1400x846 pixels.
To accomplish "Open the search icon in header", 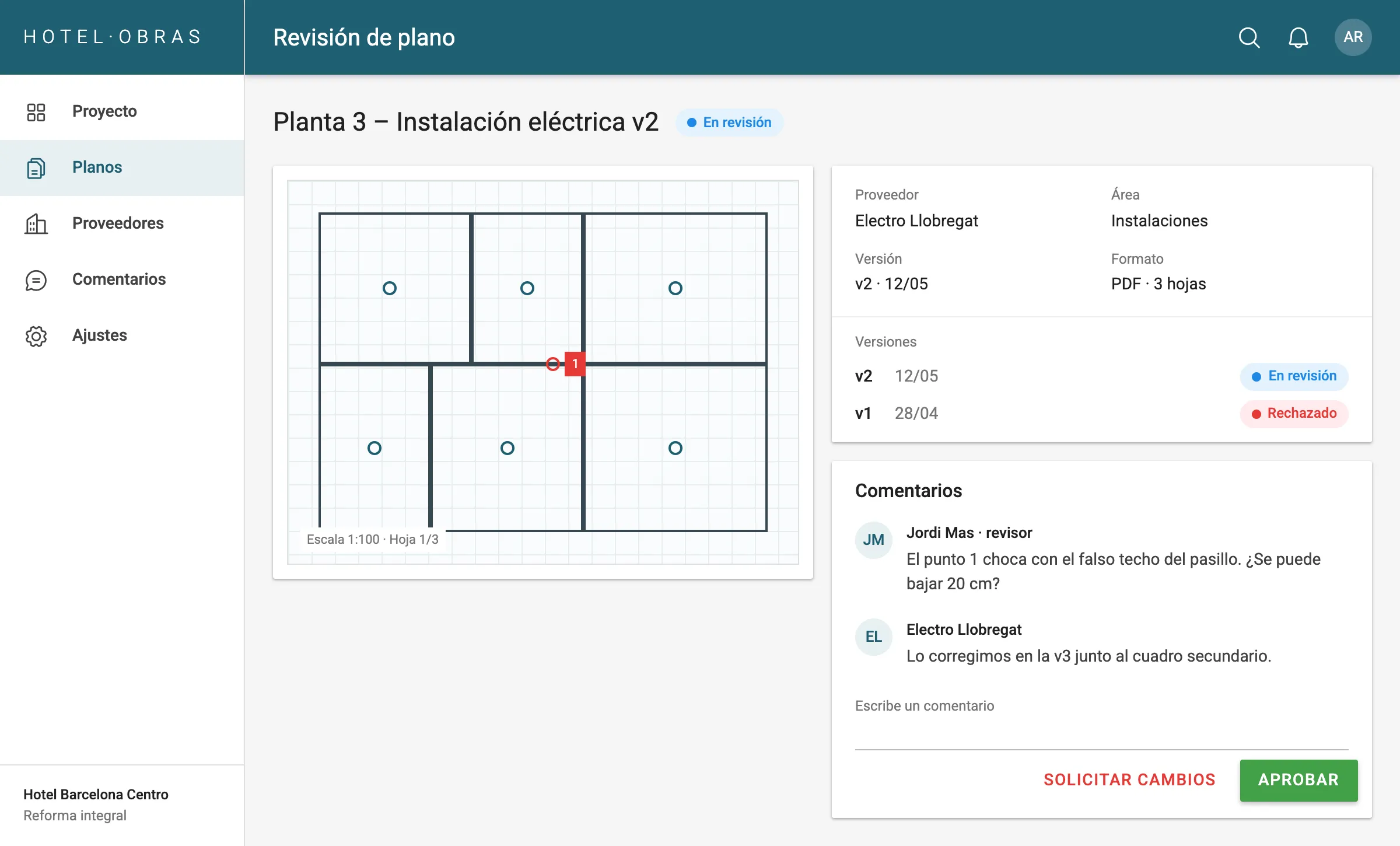I will (x=1249, y=37).
